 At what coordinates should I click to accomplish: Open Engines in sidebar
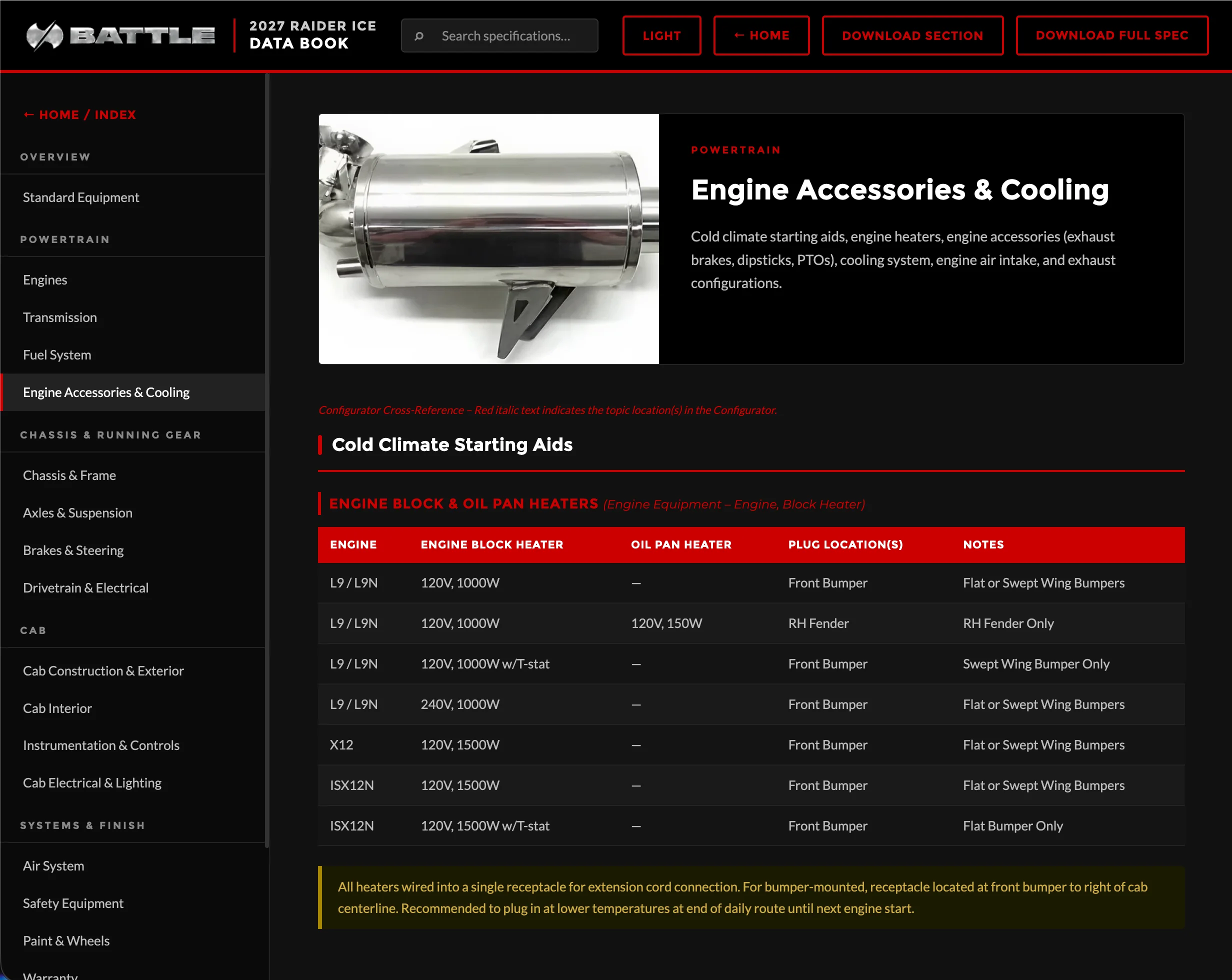pos(132,280)
